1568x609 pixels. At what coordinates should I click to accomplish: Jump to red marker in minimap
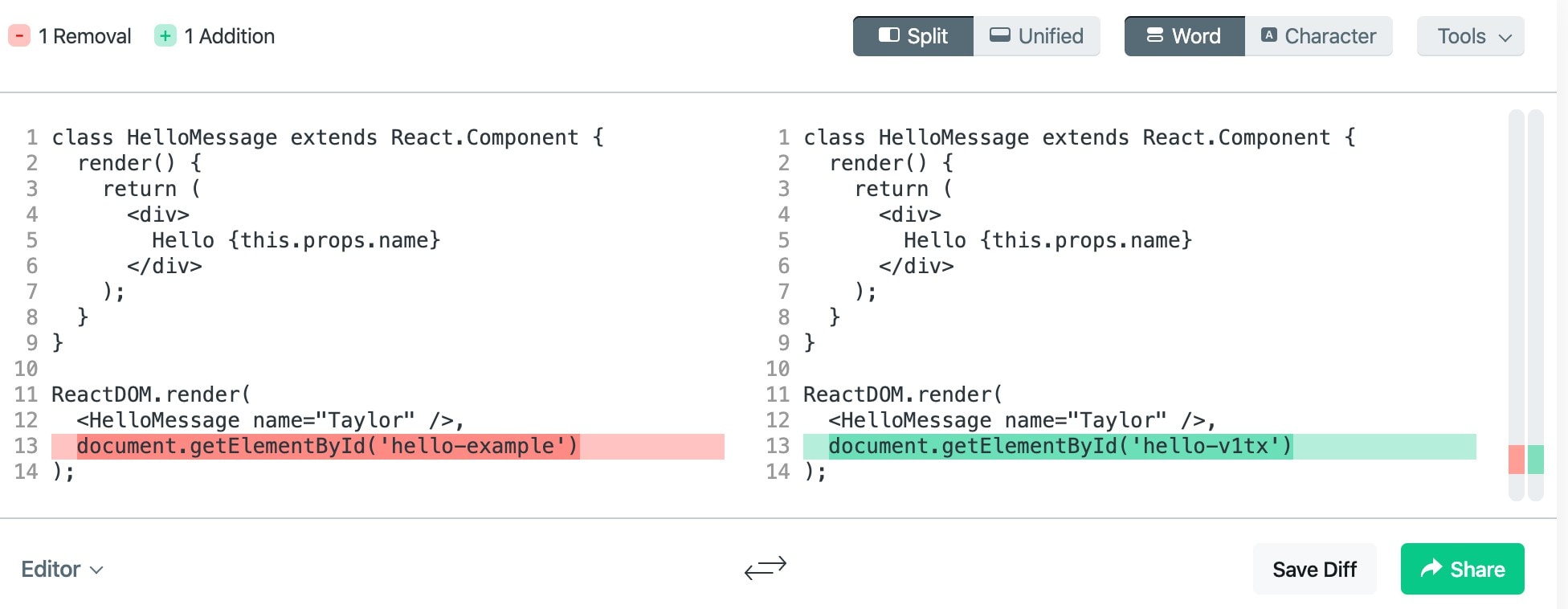[x=1516, y=460]
